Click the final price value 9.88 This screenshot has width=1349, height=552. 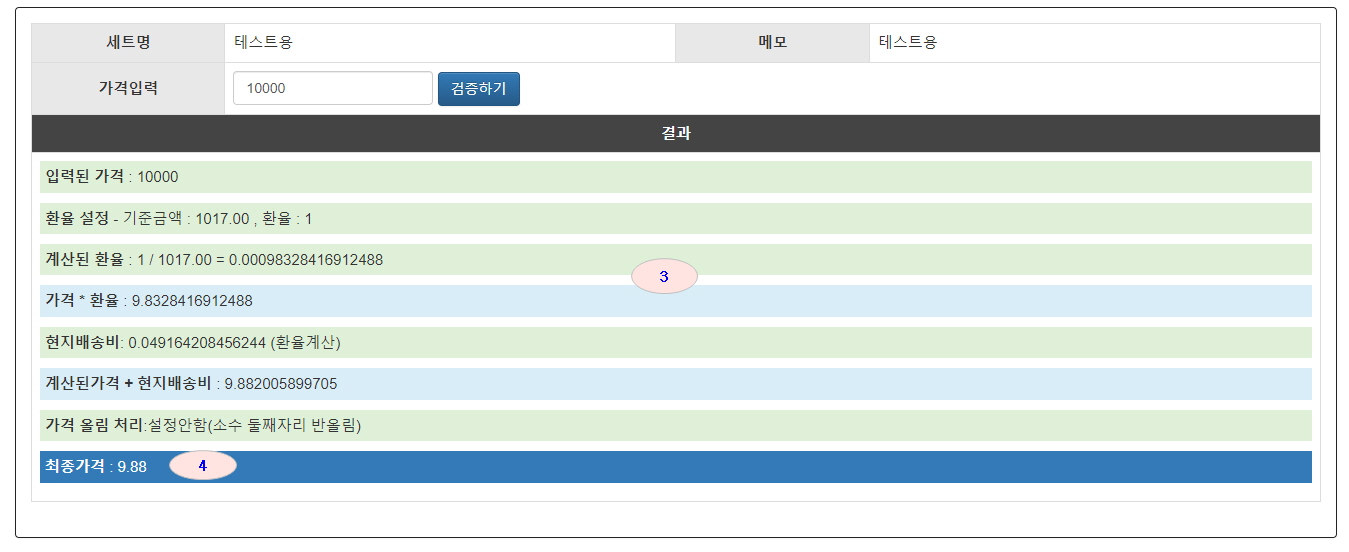pyautogui.click(x=132, y=467)
